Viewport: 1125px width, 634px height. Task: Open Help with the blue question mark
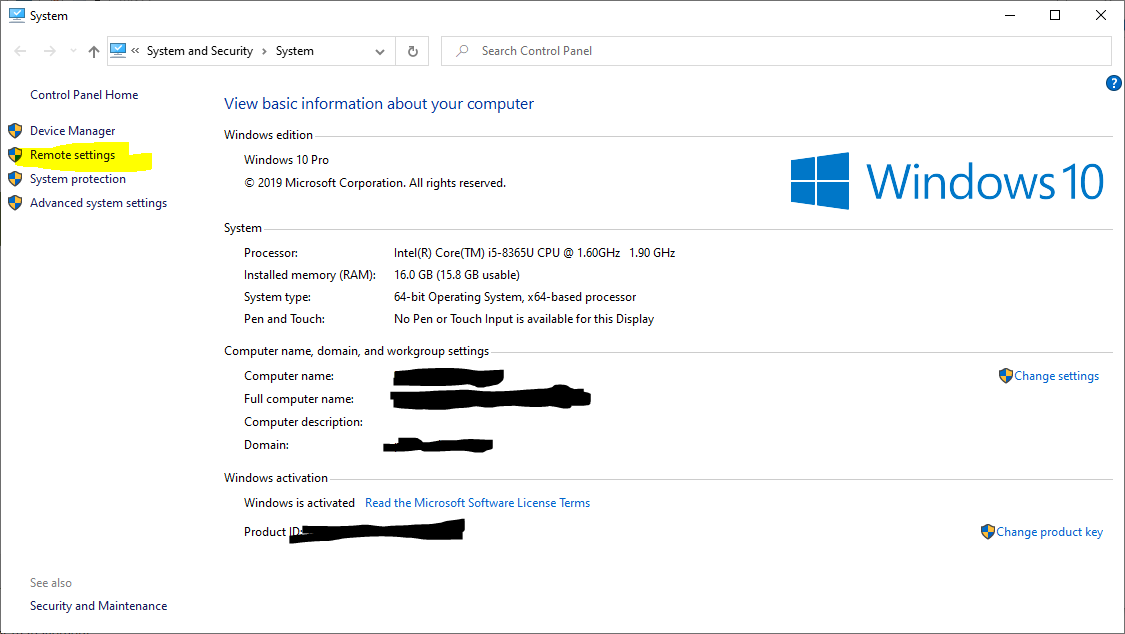pyautogui.click(x=1114, y=83)
